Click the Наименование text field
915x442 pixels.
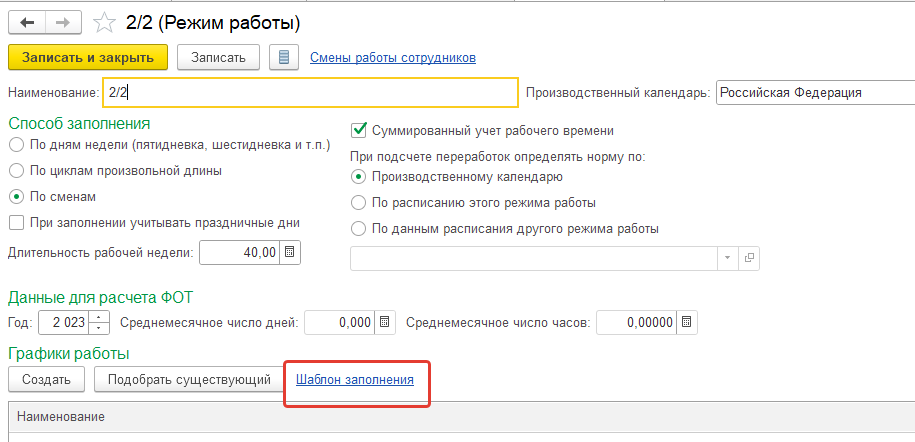click(310, 92)
